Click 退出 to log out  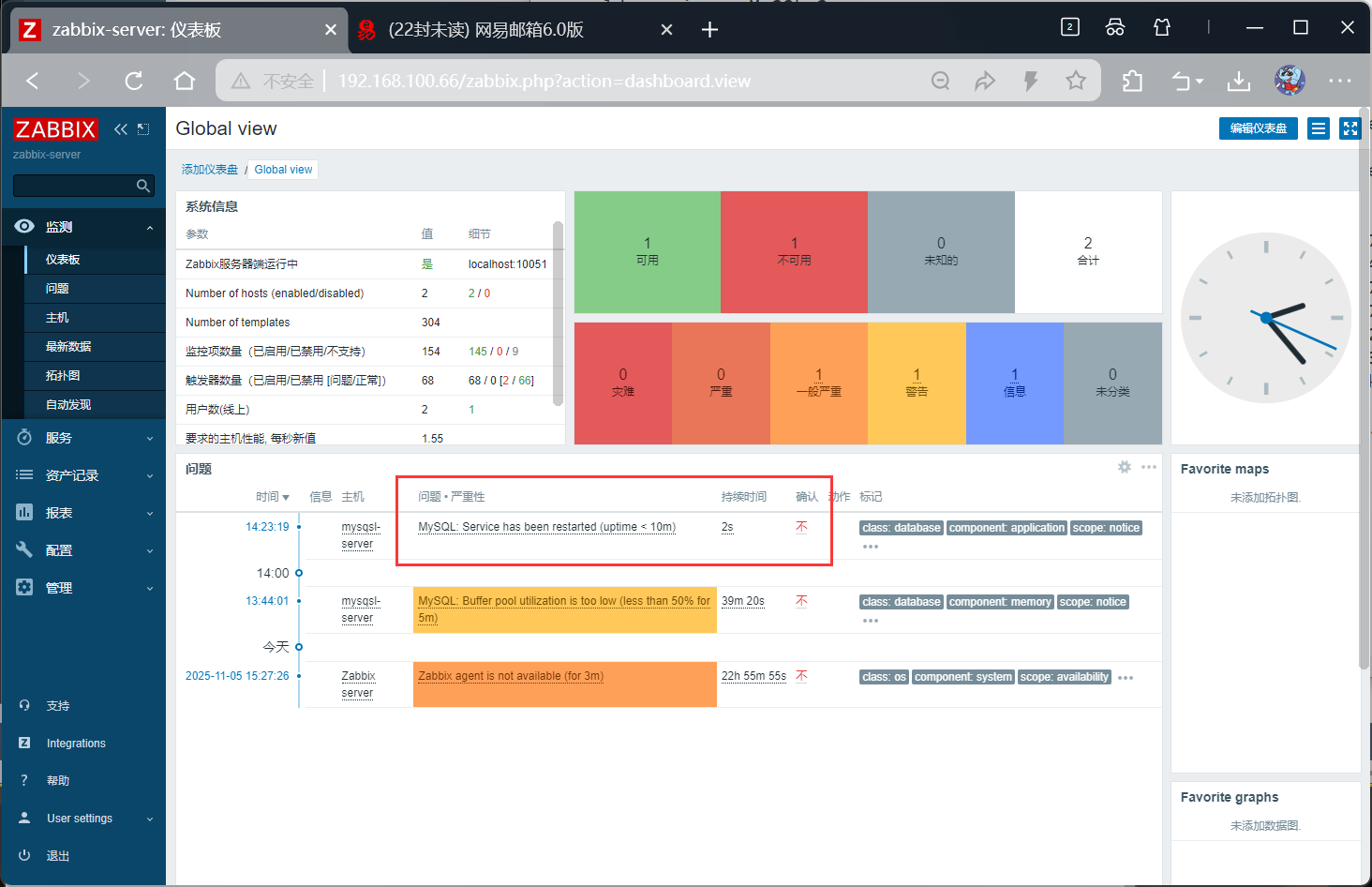point(84,856)
